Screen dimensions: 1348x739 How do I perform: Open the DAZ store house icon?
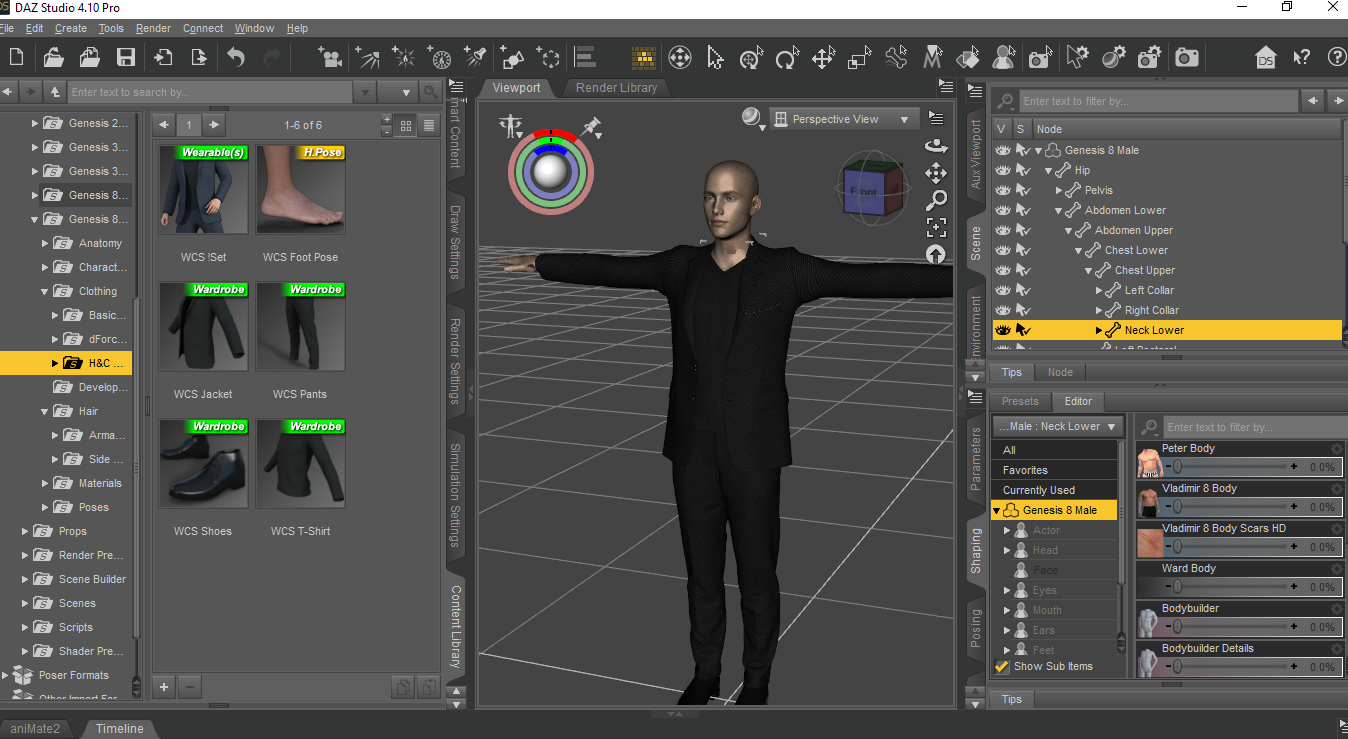(1266, 57)
